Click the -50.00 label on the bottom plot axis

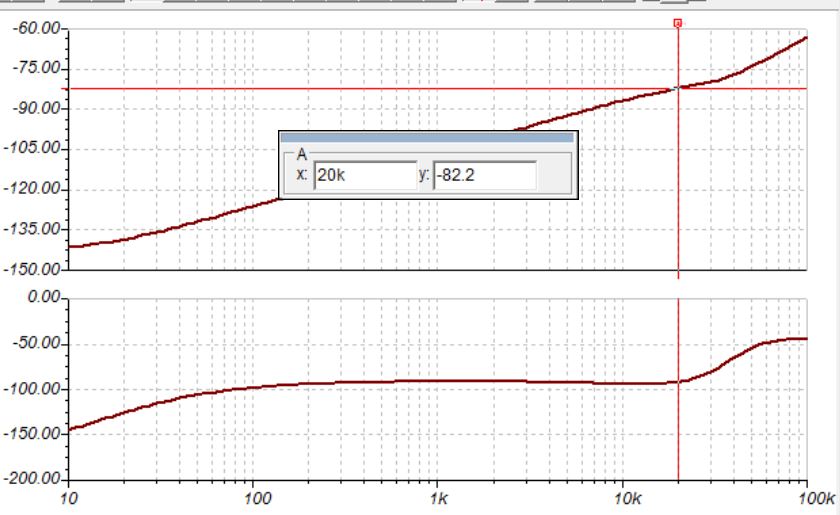pos(35,343)
